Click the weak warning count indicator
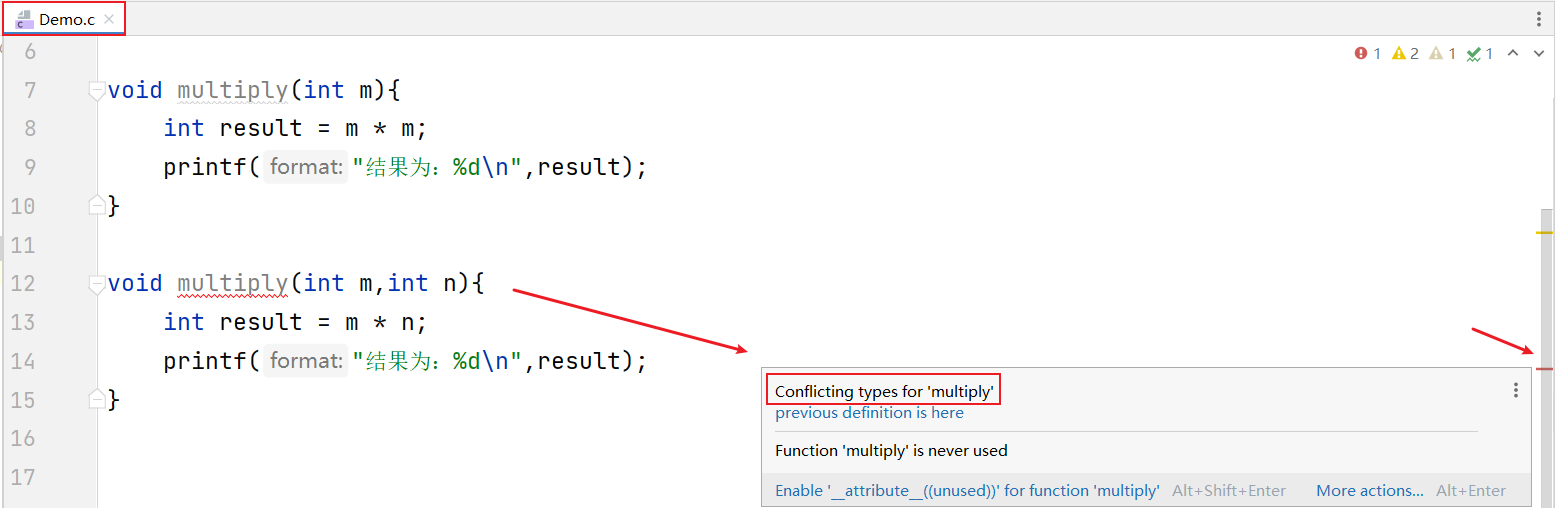The height and width of the screenshot is (508, 1555). [1442, 54]
